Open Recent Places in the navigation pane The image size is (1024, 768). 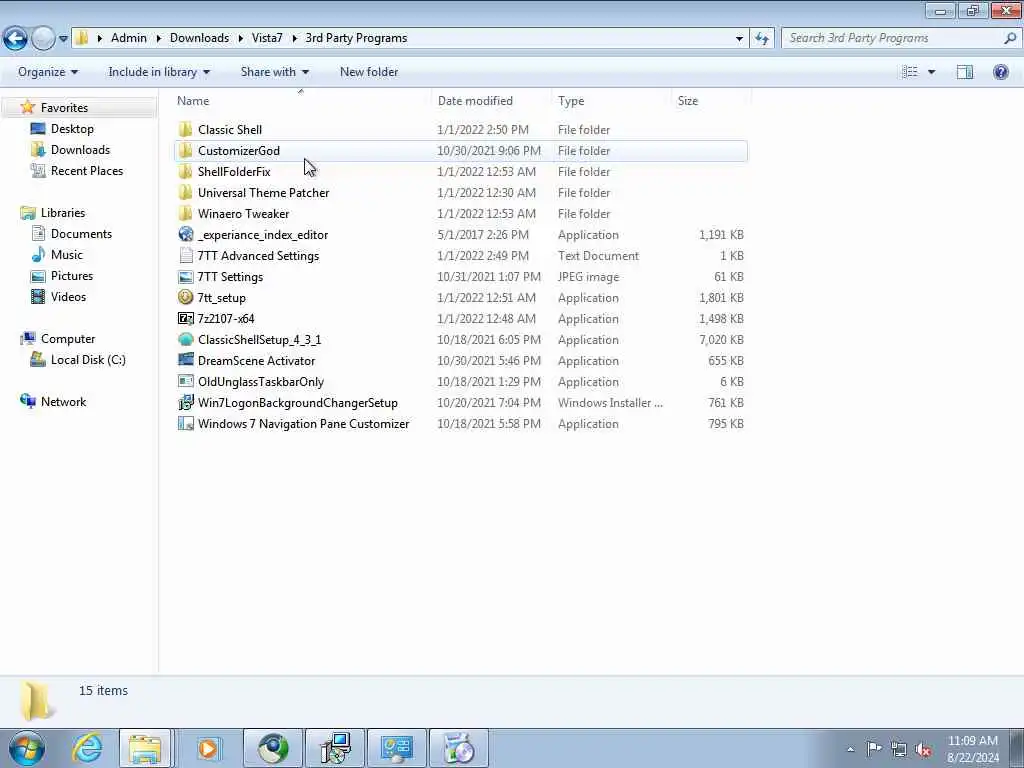coord(87,170)
